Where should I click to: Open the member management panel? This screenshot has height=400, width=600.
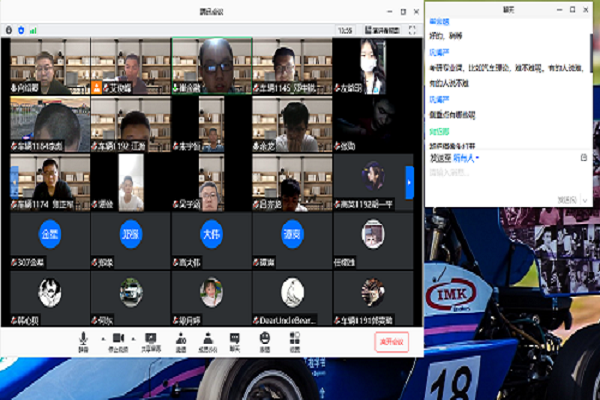click(x=208, y=339)
